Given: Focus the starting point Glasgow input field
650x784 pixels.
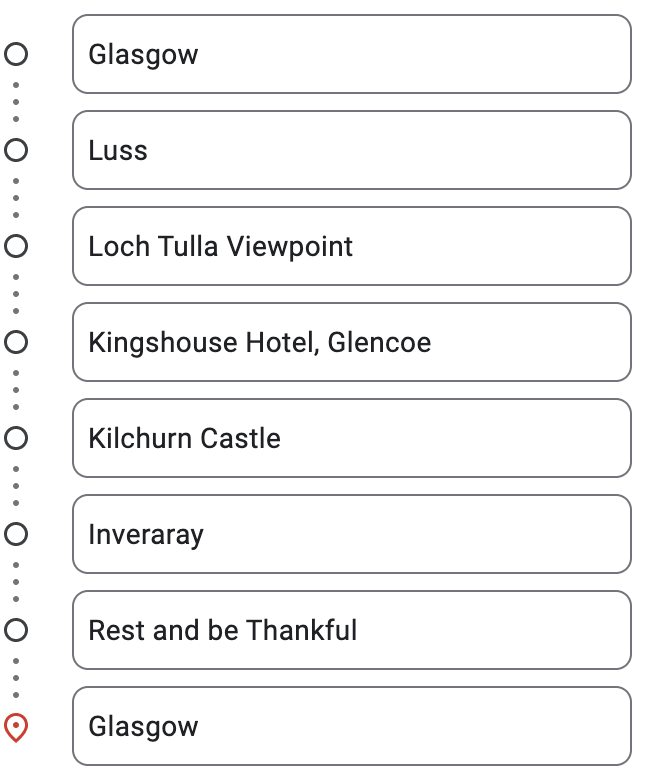Looking at the screenshot, I should coord(352,54).
